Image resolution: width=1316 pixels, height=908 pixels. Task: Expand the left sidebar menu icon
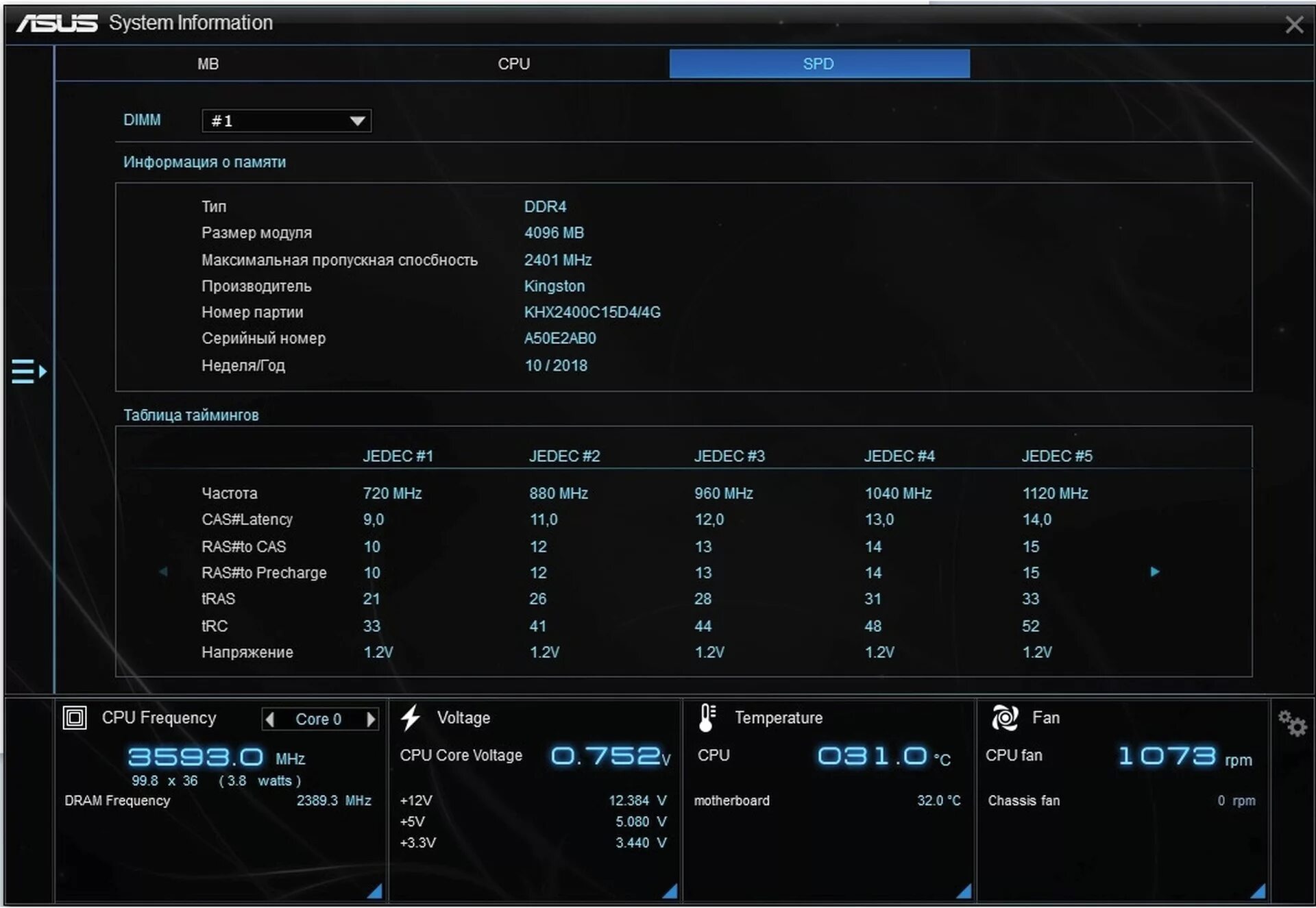tap(28, 371)
